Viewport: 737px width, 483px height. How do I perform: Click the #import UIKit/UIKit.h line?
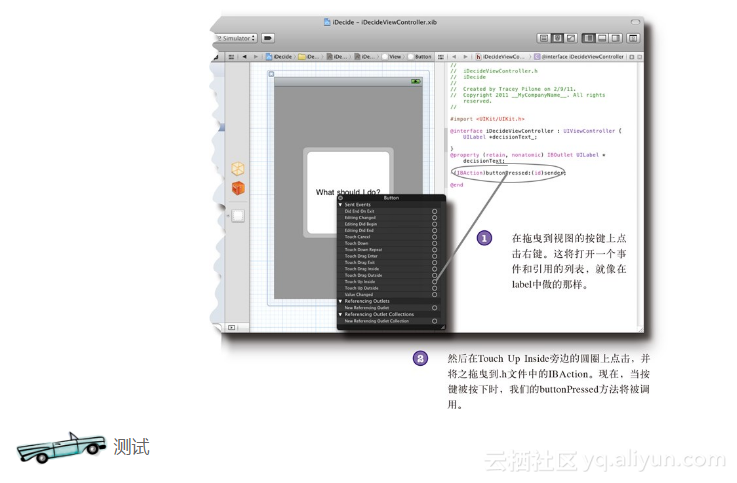(x=487, y=119)
